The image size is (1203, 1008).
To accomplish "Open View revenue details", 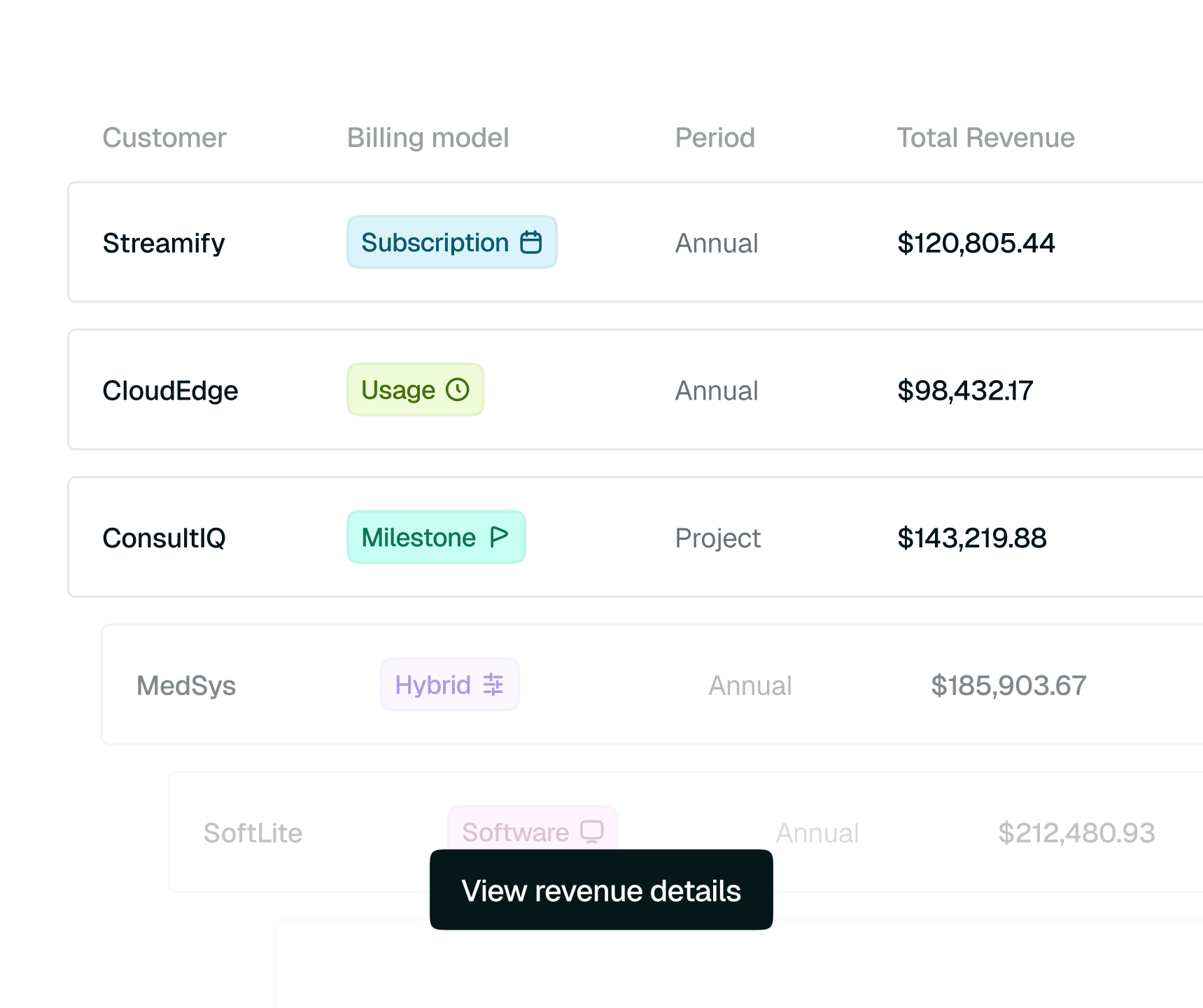I will (601, 890).
